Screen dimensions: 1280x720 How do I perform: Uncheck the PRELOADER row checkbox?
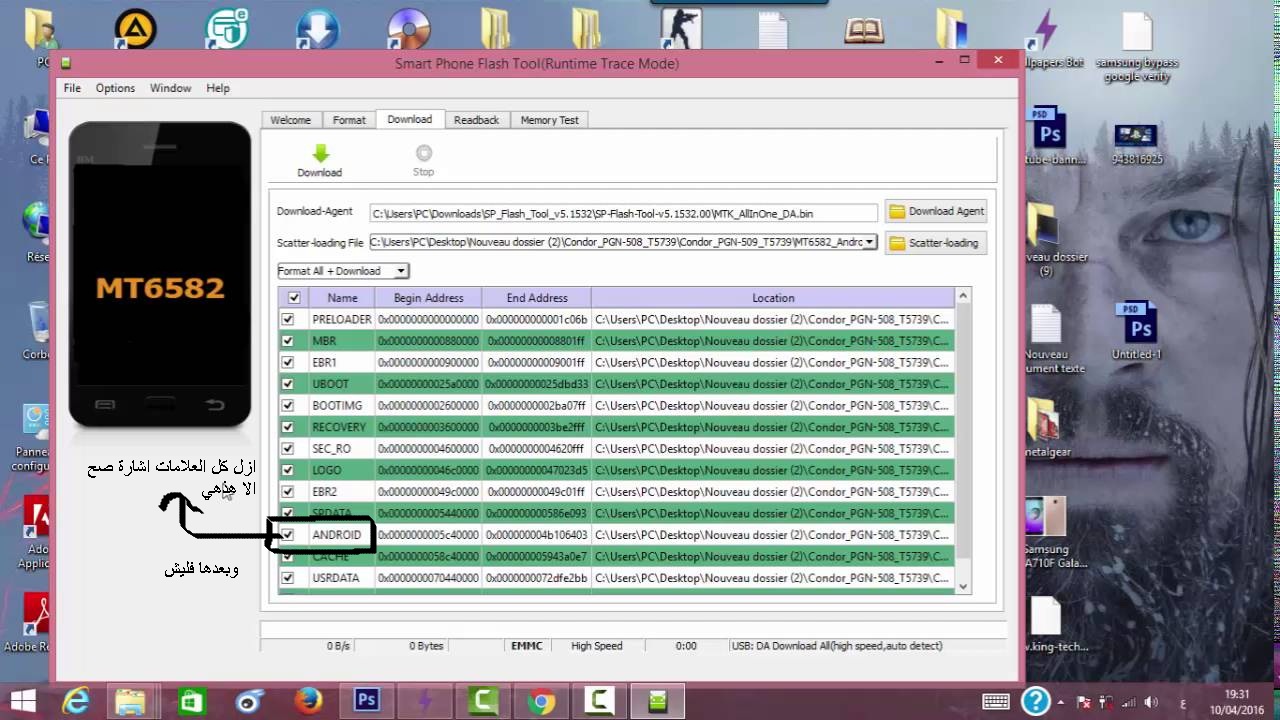(x=288, y=319)
